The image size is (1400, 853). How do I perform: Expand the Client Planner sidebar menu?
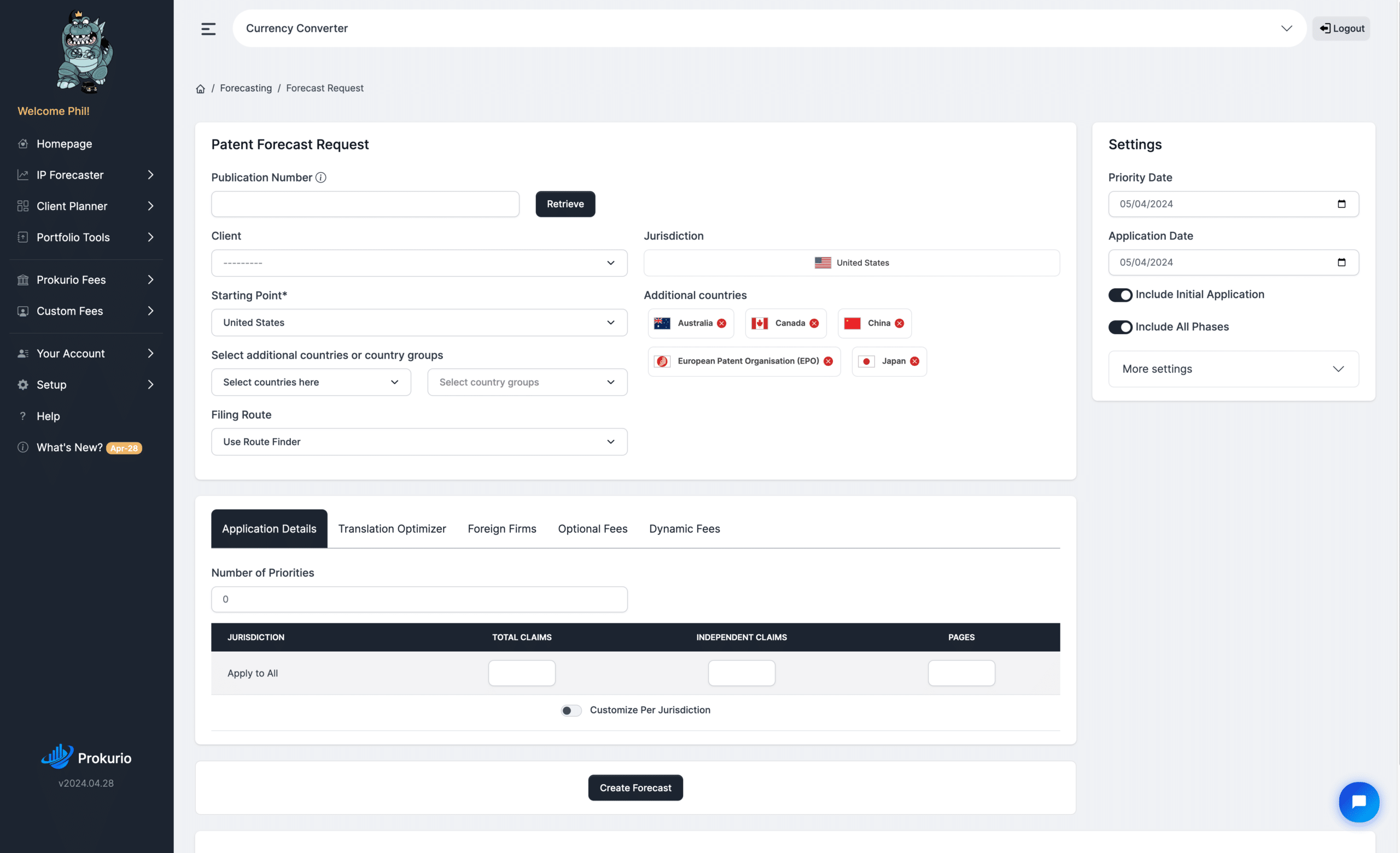coord(86,206)
